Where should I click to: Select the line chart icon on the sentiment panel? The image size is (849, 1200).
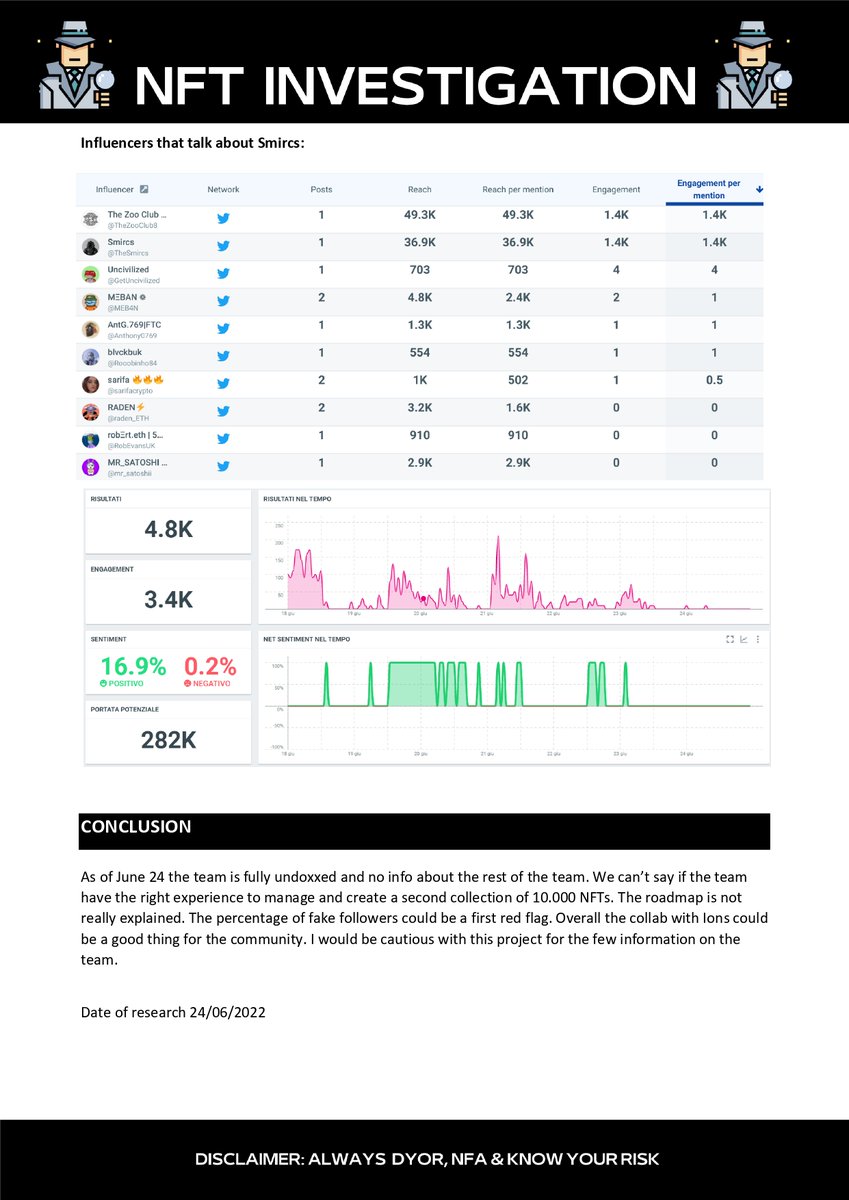[744, 639]
